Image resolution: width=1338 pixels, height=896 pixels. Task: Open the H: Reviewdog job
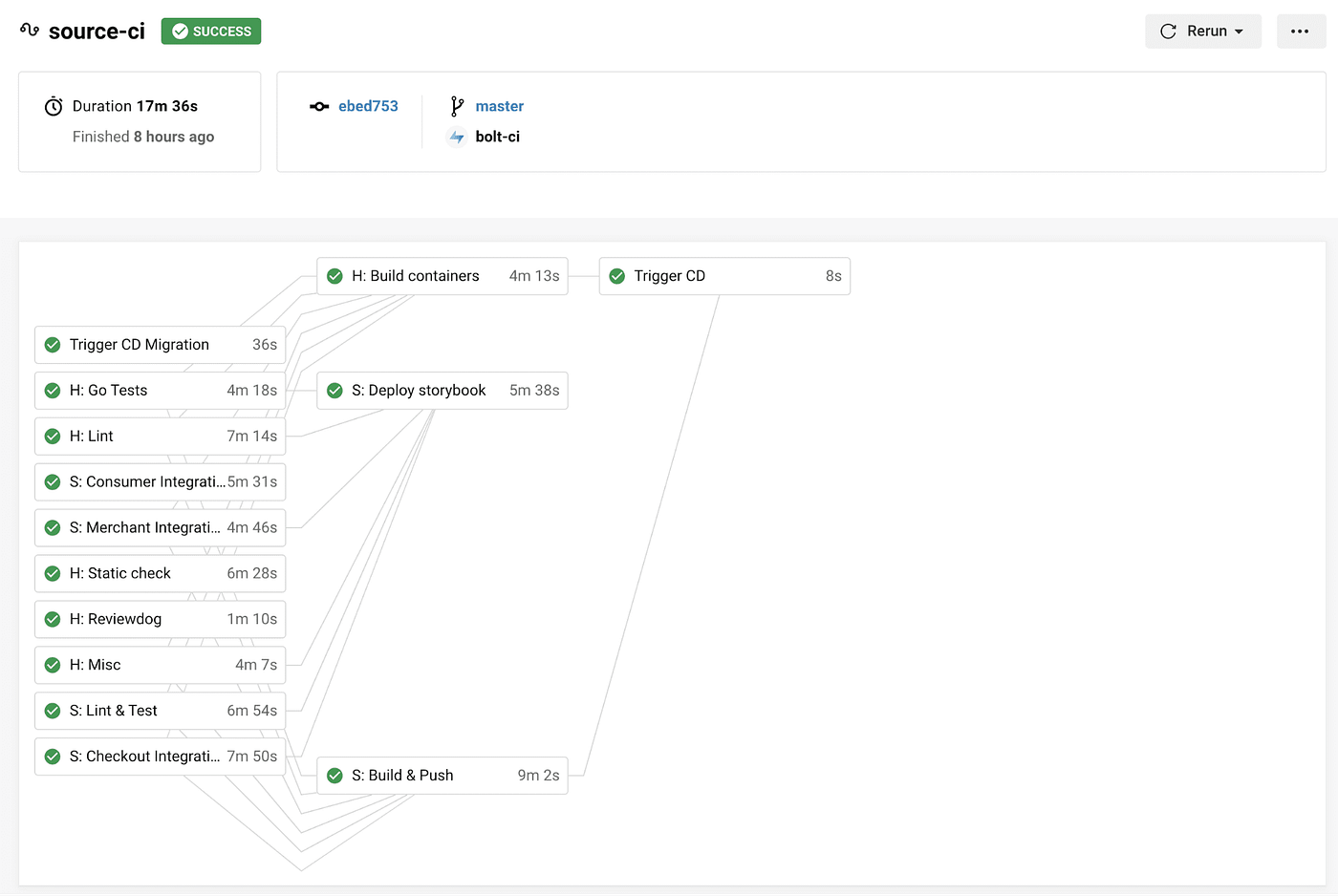point(160,620)
